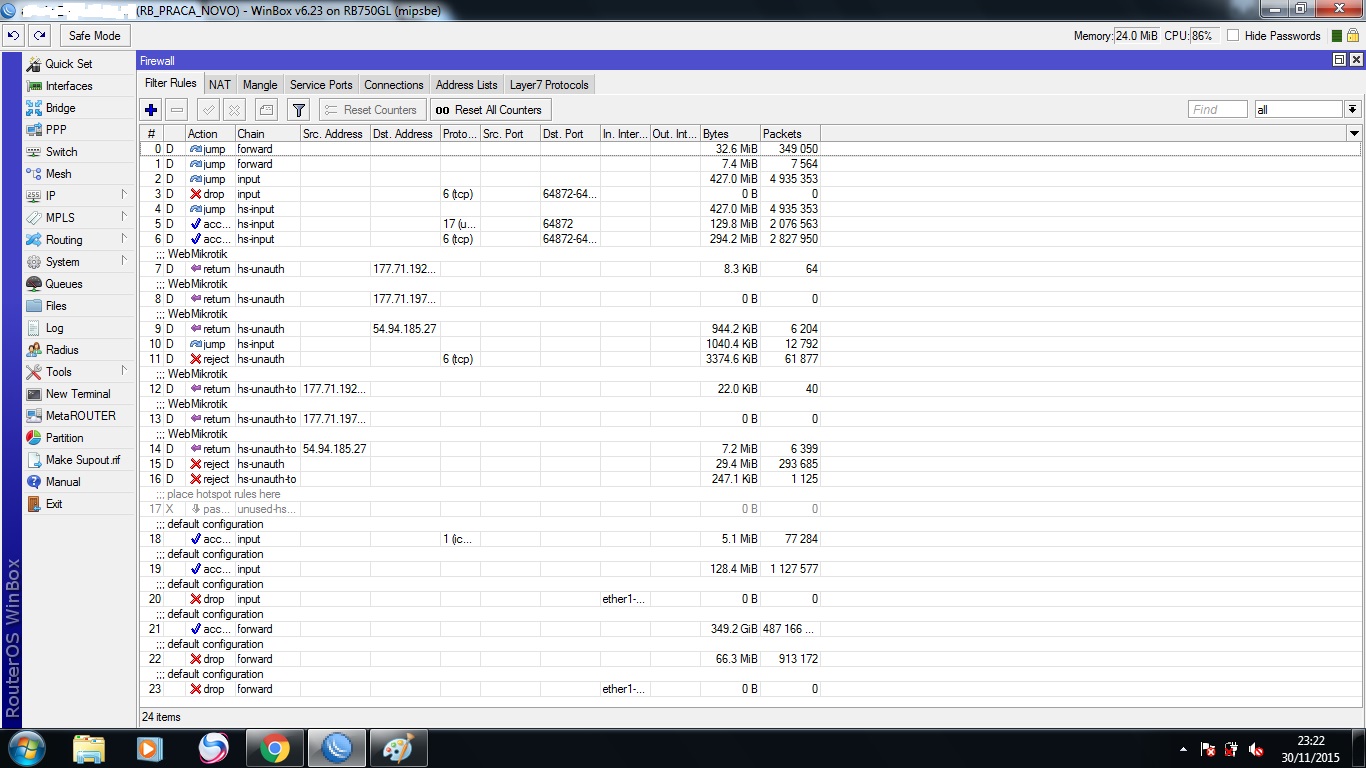Select the "349.2 GiB" bytes cell
This screenshot has height=768, width=1366.
pyautogui.click(x=730, y=629)
